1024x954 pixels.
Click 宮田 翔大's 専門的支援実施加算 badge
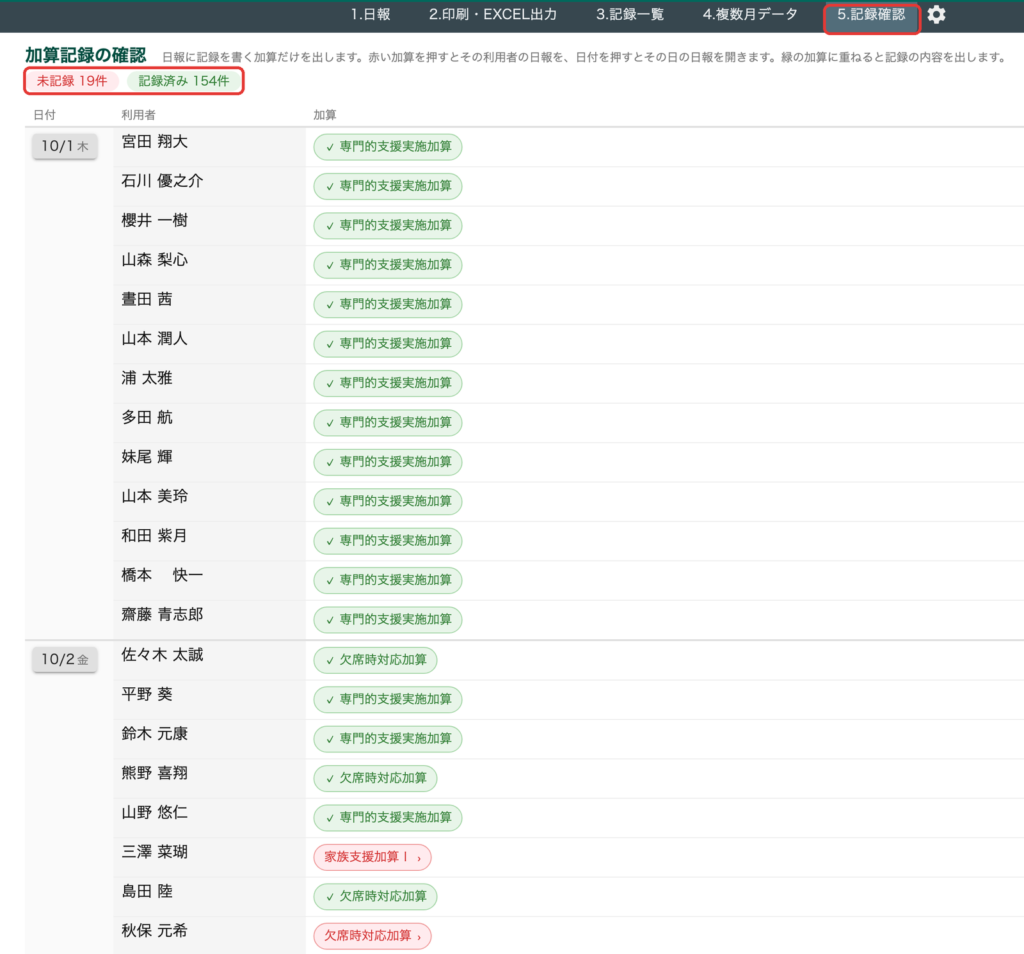388,147
